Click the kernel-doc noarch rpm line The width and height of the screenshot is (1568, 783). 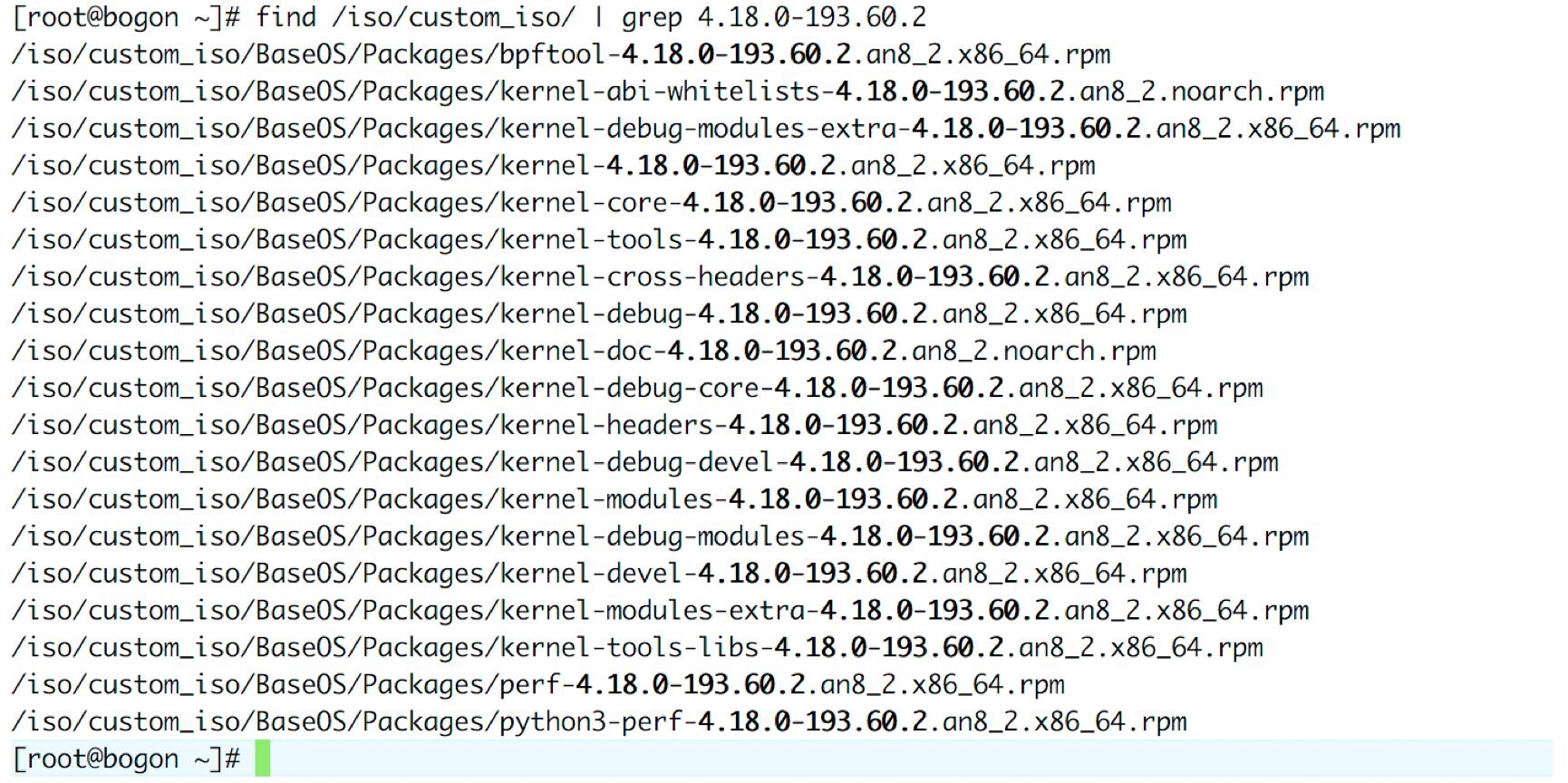coord(585,352)
